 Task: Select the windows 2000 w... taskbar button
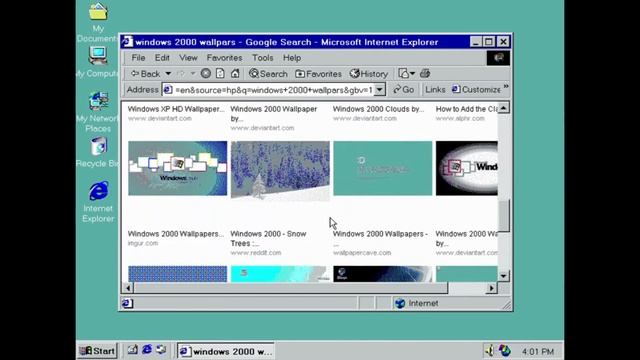[226, 351]
